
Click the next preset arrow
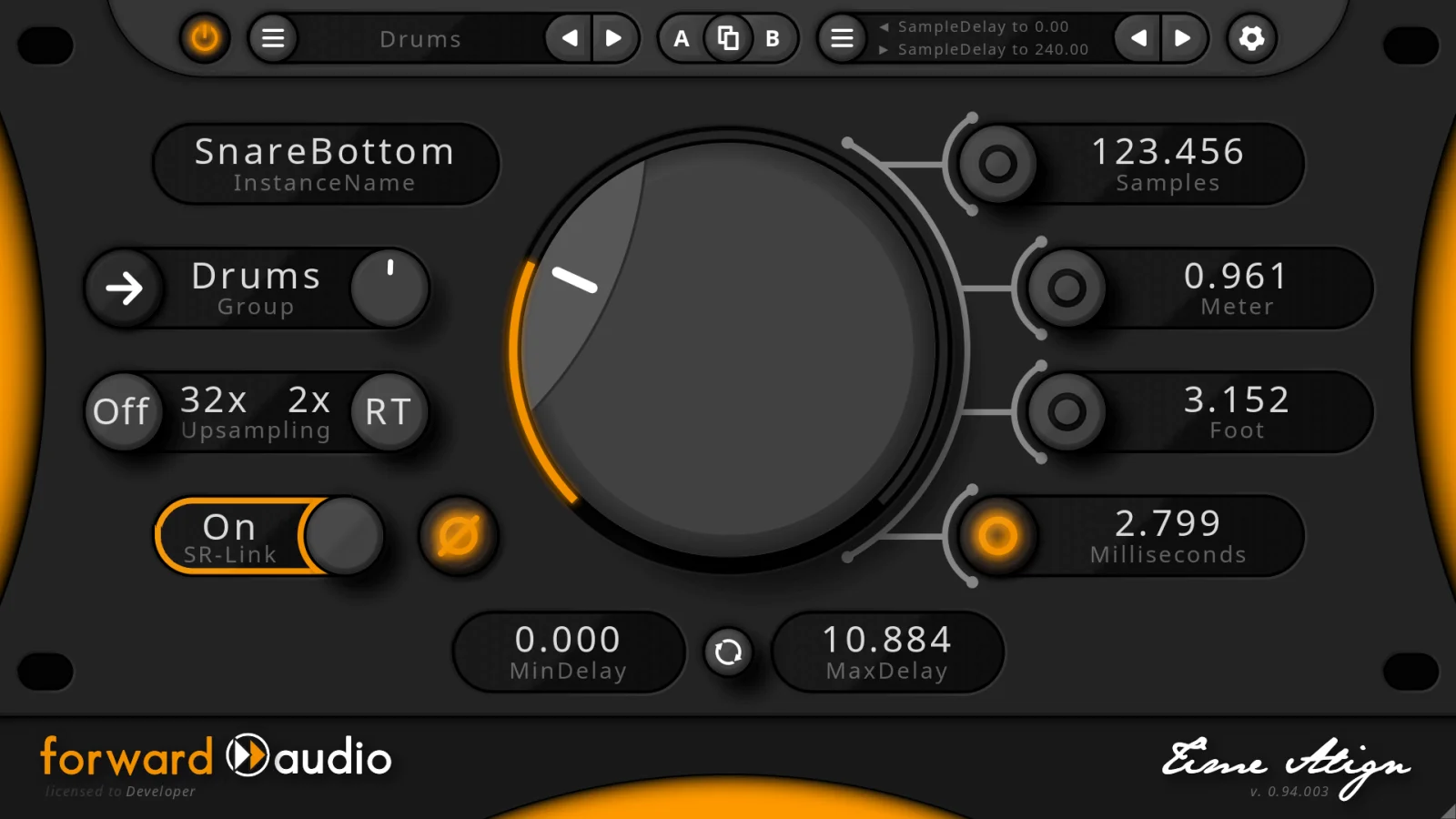click(x=616, y=38)
